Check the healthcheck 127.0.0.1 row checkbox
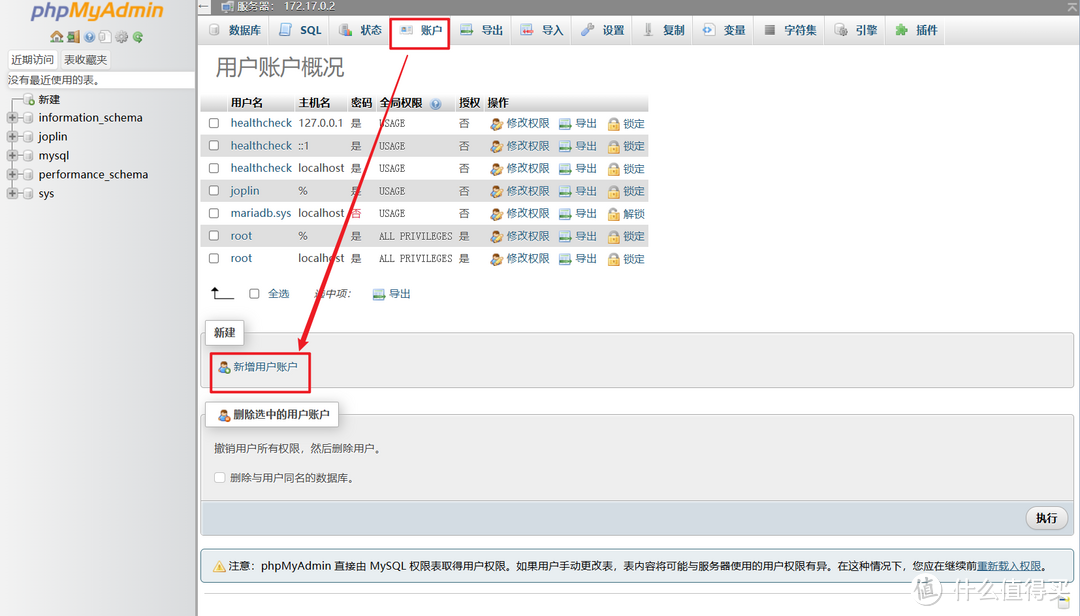The image size is (1080, 616). [x=214, y=123]
